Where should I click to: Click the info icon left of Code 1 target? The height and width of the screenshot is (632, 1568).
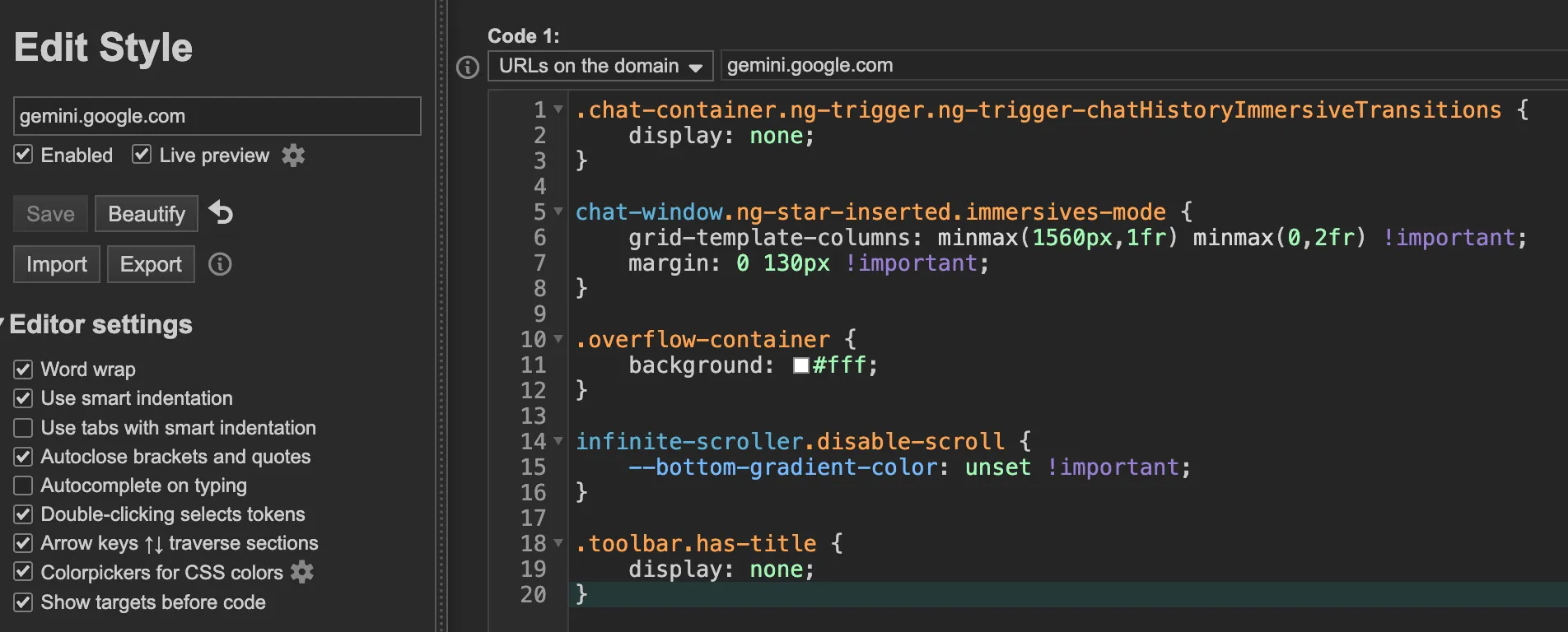(468, 67)
